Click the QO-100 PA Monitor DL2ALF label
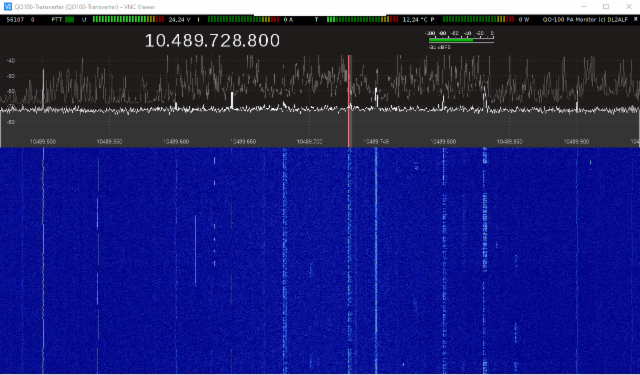 pyautogui.click(x=585, y=20)
